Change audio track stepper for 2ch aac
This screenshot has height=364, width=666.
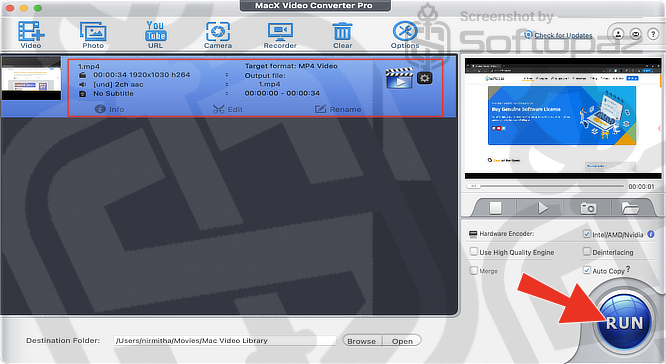[227, 85]
